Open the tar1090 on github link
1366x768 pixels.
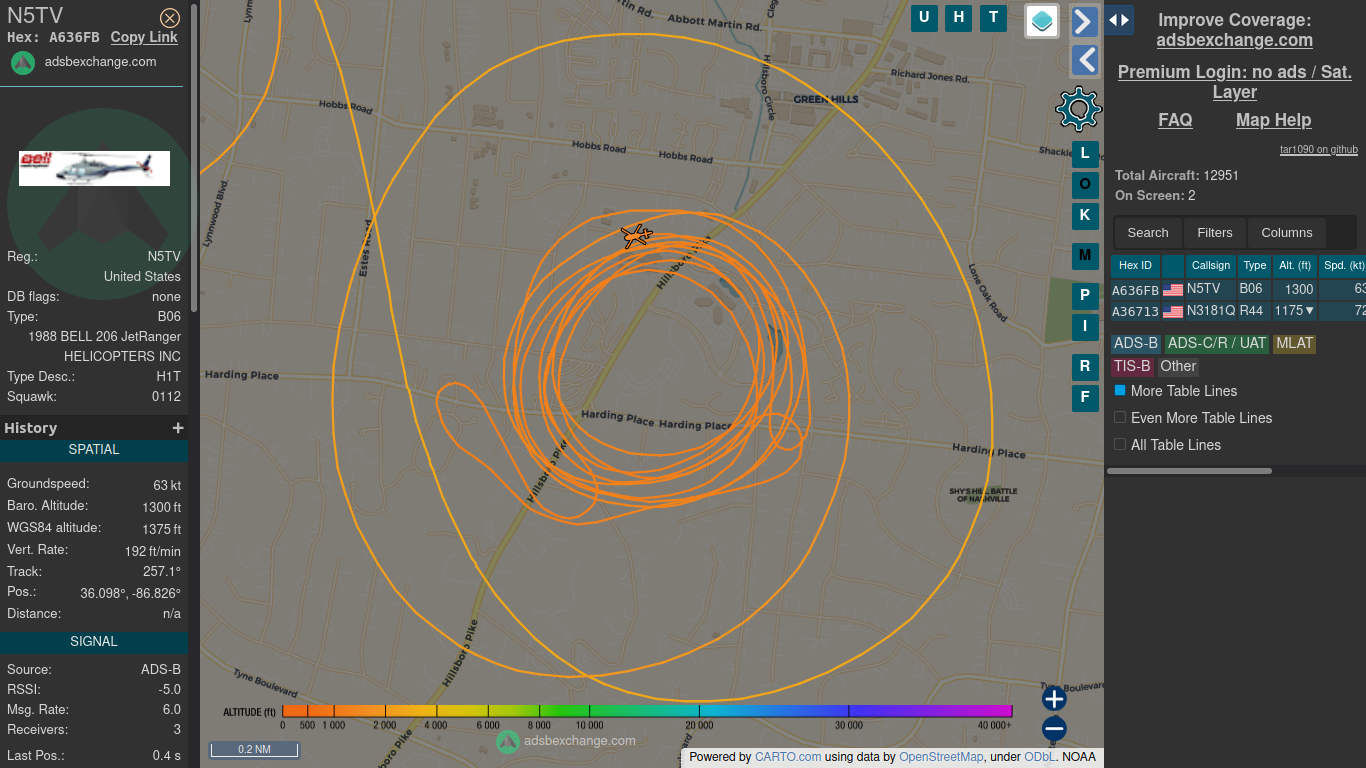point(1319,150)
